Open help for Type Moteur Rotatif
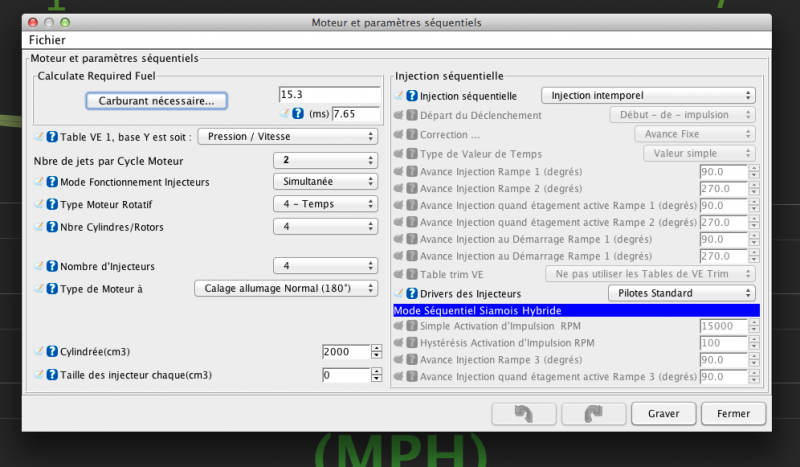Screen dimensions: 800x467 tap(52, 204)
